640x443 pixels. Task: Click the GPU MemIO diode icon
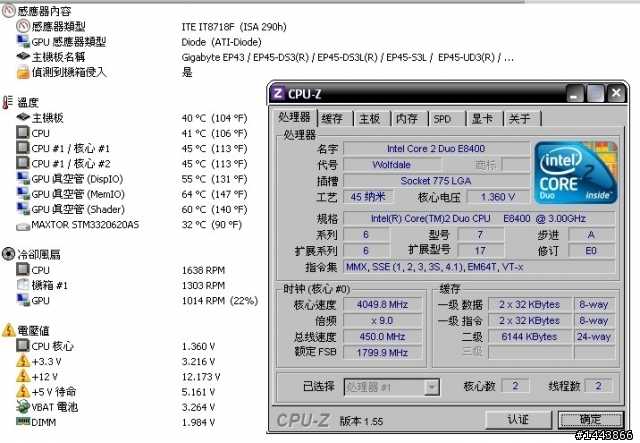(23, 194)
